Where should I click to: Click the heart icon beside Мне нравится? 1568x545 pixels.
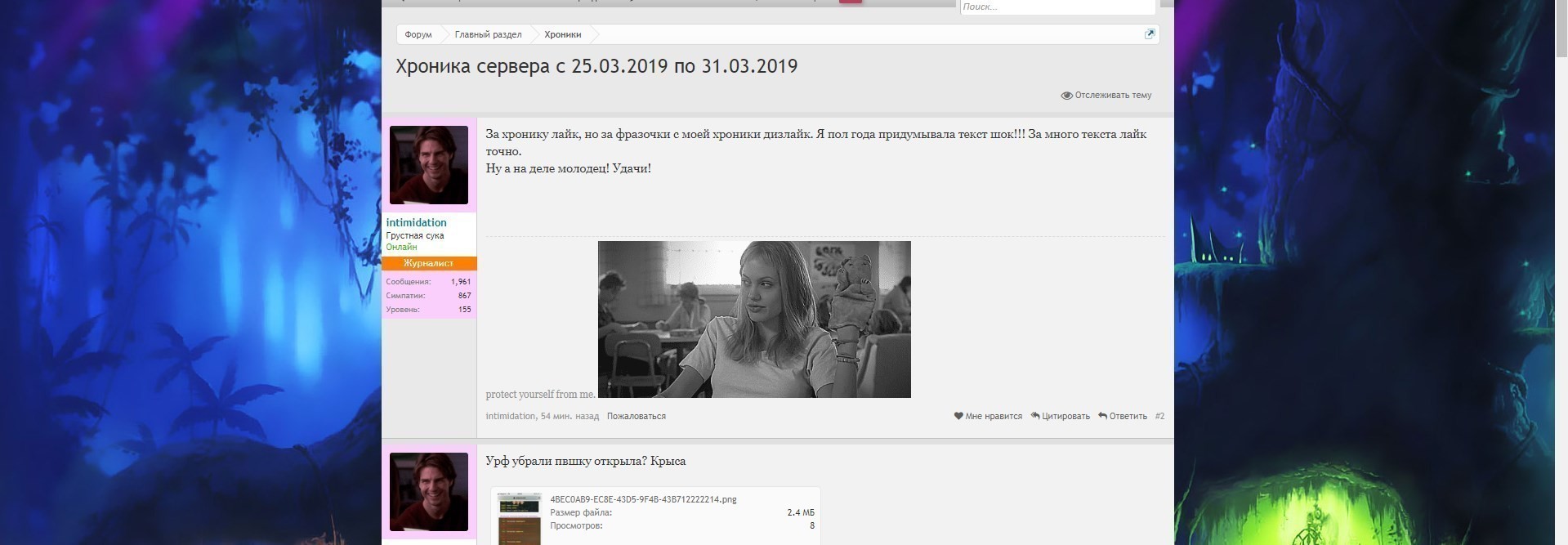tap(958, 416)
